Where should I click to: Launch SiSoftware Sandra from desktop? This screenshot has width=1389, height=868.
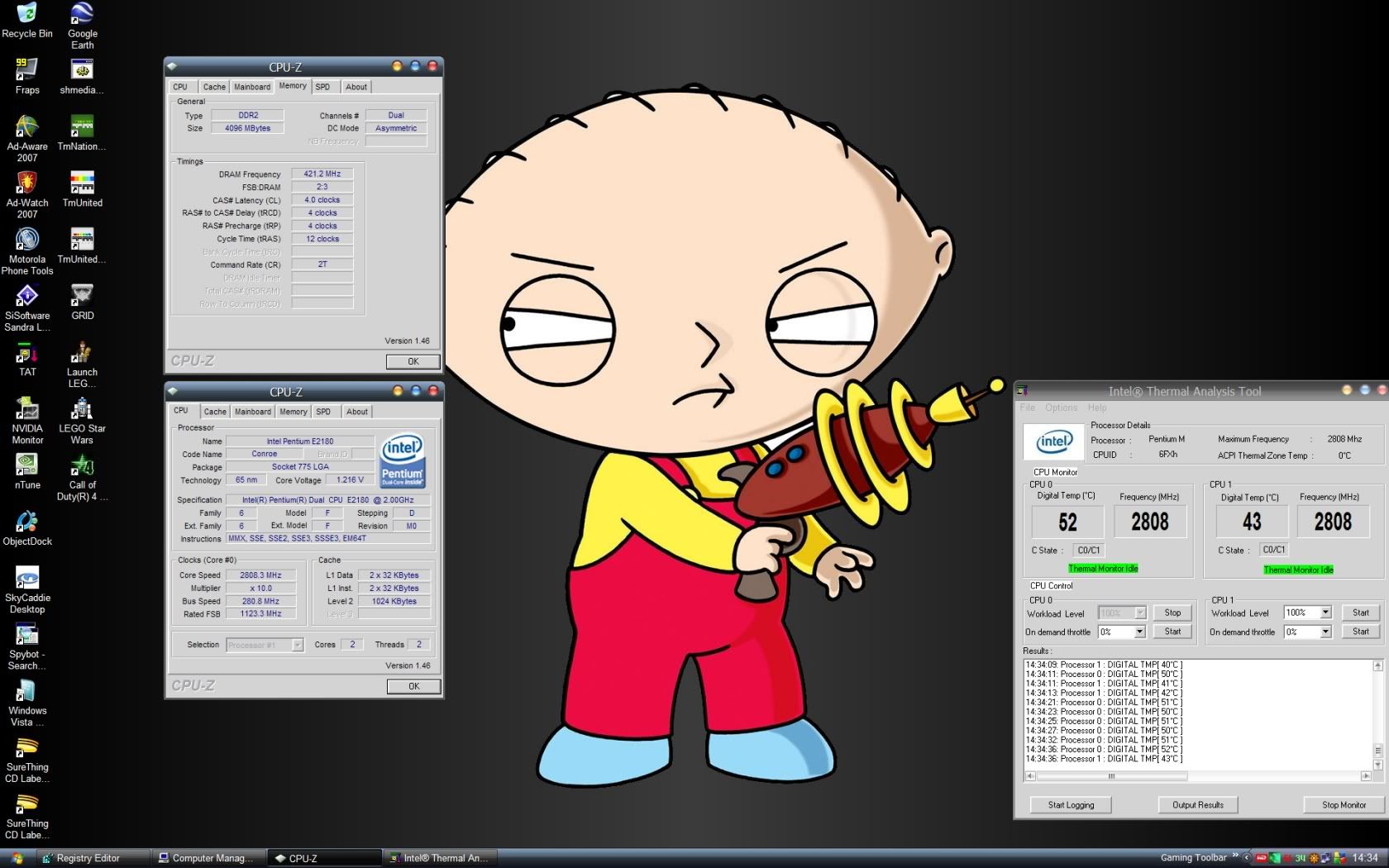pyautogui.click(x=27, y=297)
